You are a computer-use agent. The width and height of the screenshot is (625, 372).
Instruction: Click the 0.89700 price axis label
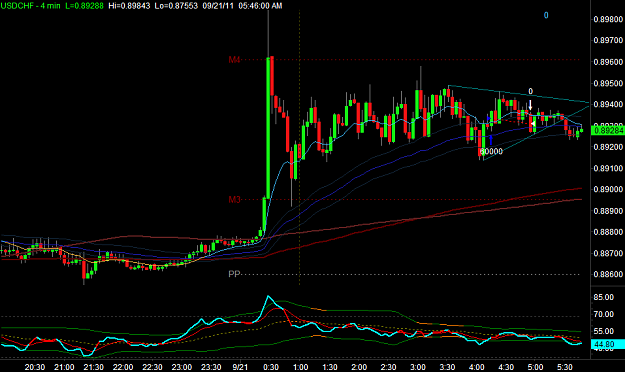click(x=608, y=40)
